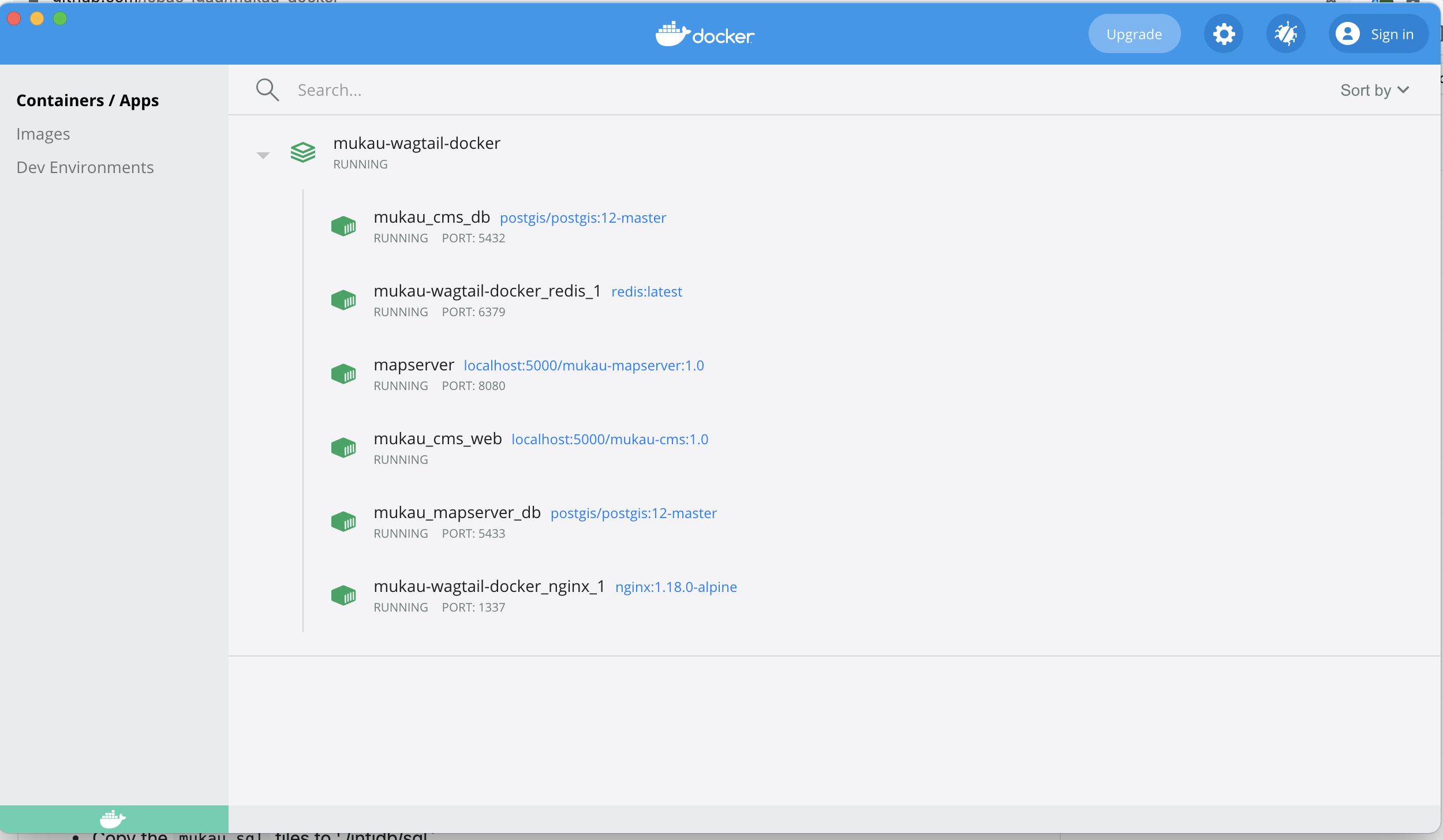Open the redis:latest image link
The height and width of the screenshot is (840, 1443).
(x=646, y=292)
